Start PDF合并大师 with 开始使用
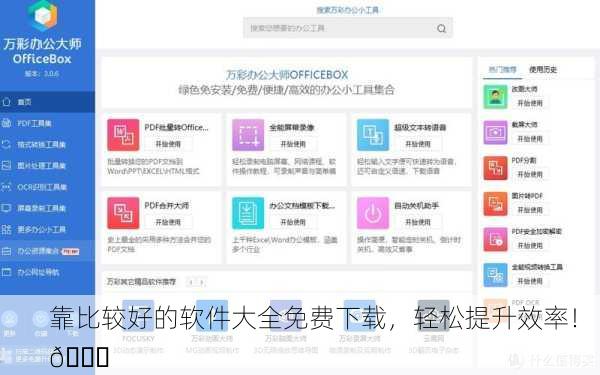The height and width of the screenshot is (375, 600). pyautogui.click(x=168, y=222)
